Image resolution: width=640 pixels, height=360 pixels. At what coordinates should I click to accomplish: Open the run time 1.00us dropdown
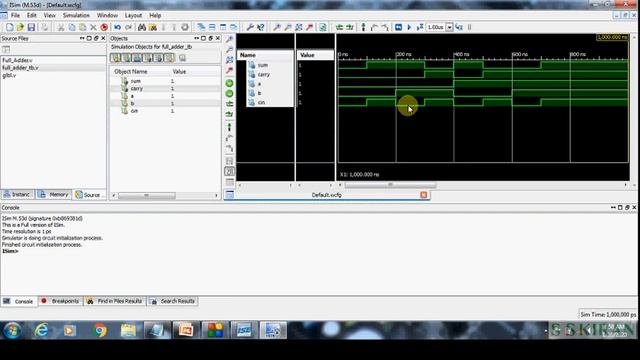tap(449, 27)
